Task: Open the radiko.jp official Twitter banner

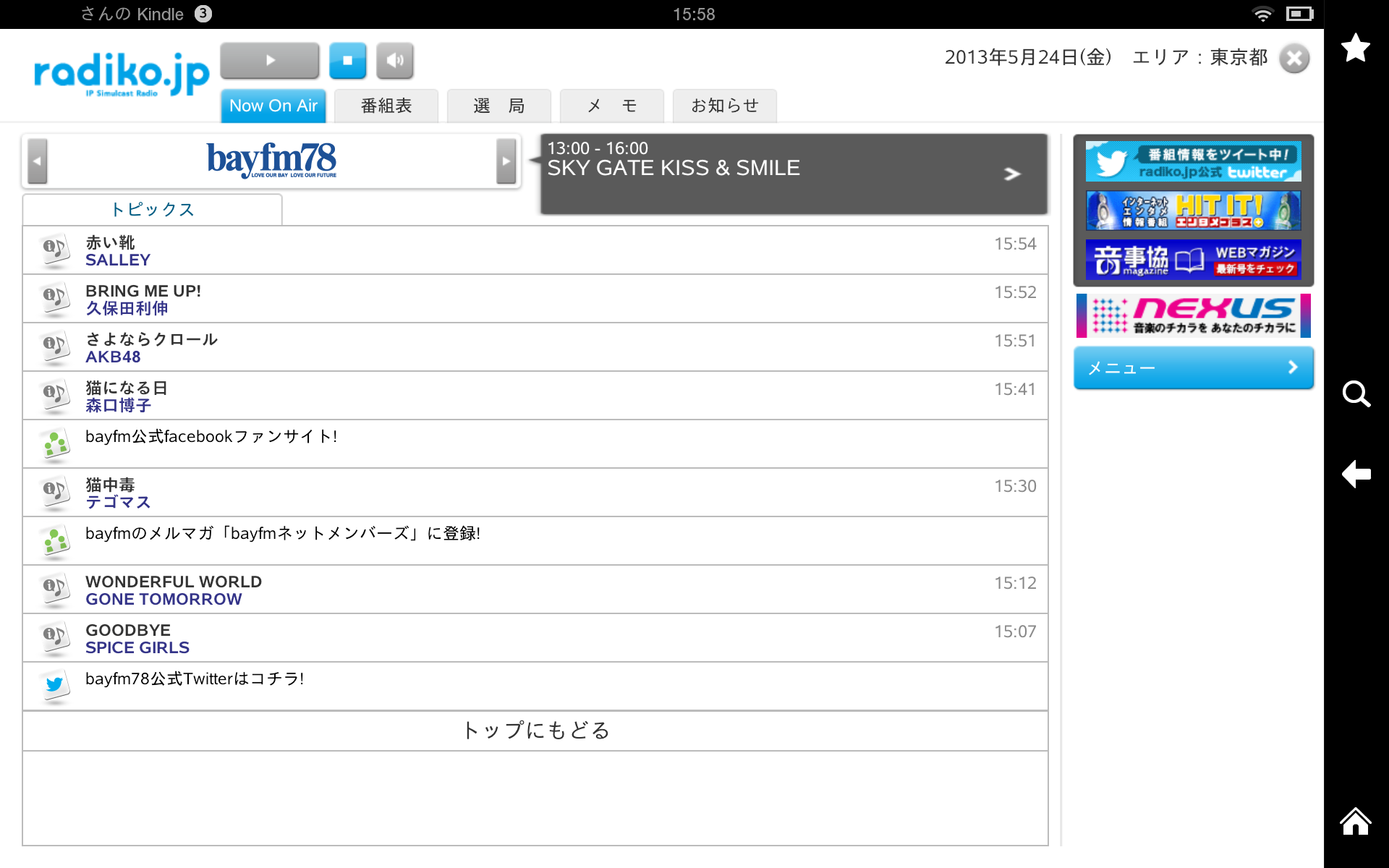Action: click(1193, 162)
